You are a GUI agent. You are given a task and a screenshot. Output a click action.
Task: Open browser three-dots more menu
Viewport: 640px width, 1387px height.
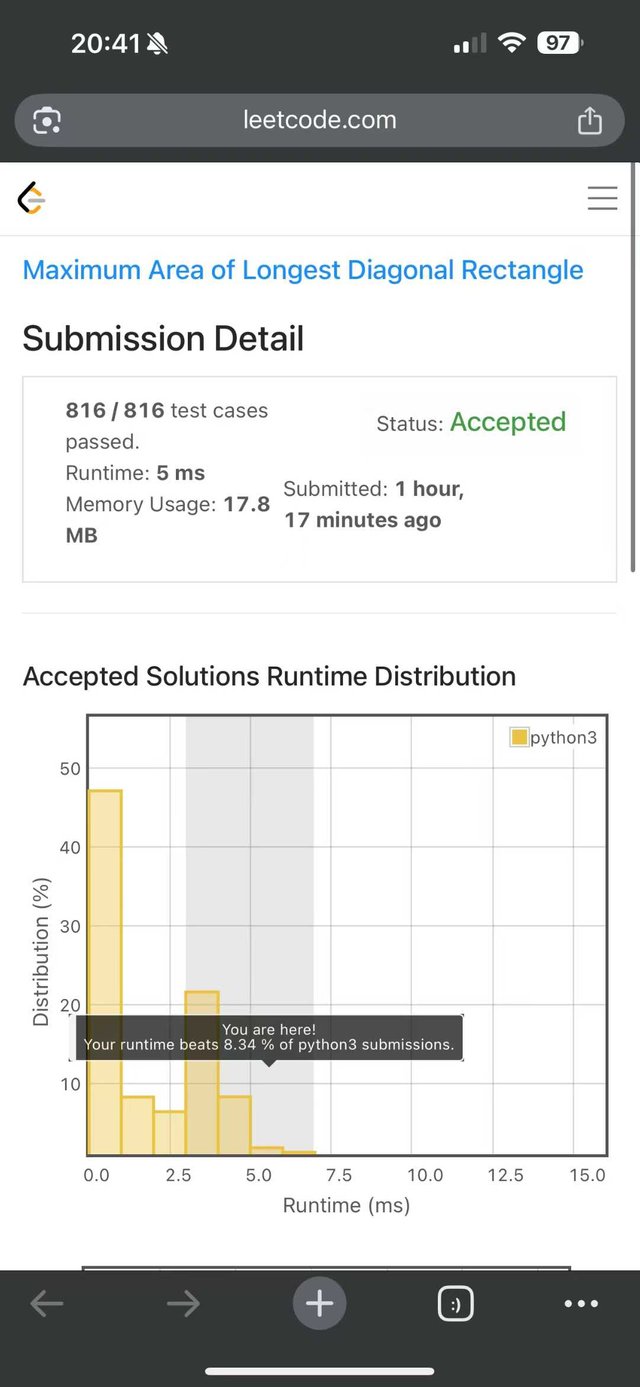[581, 1303]
